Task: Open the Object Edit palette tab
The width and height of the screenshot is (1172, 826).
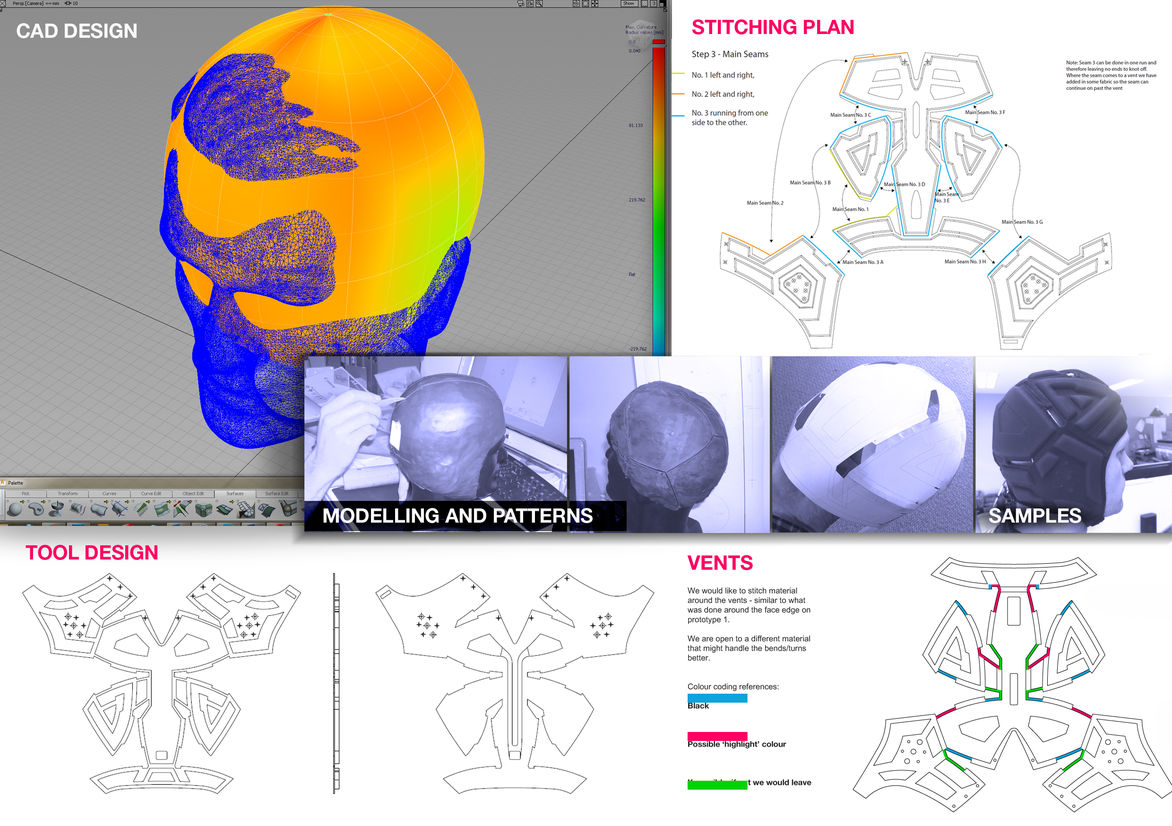Action: (194, 494)
